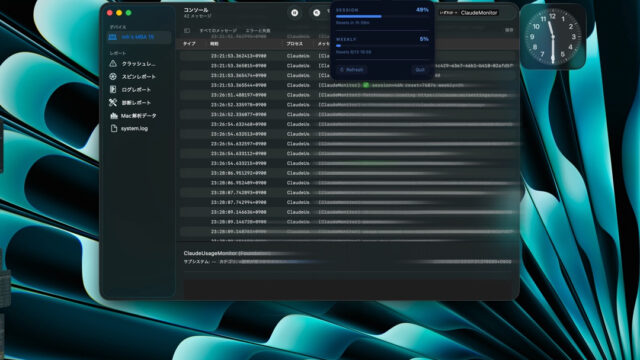Screen dimensions: 640x360
Task: Open ログレポート in the sidebar
Action: point(130,90)
